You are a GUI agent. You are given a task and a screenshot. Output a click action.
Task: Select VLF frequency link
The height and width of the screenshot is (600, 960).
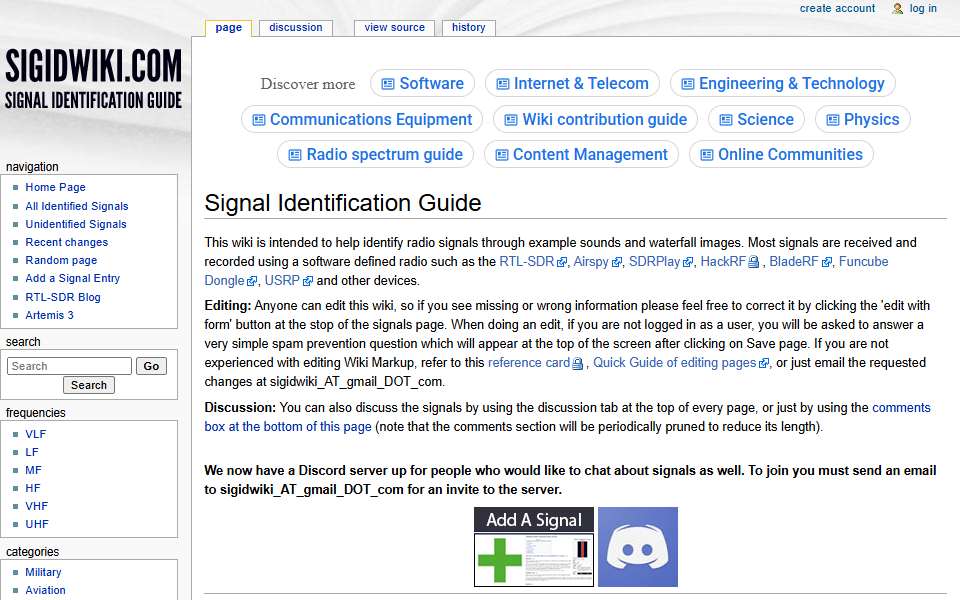click(x=36, y=434)
